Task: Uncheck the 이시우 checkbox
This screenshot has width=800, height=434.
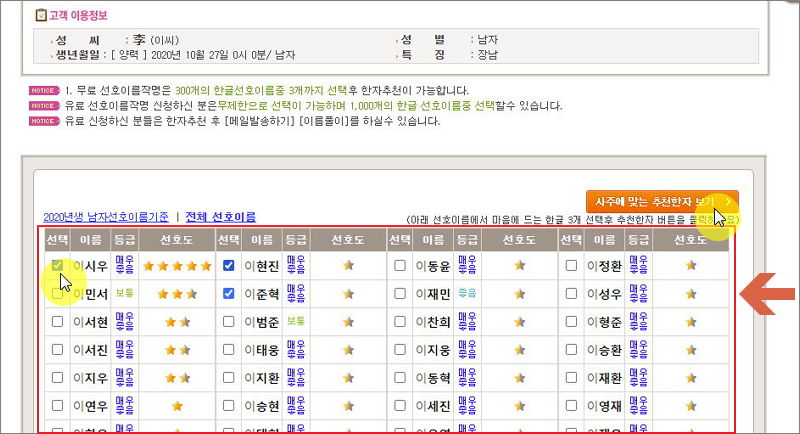Action: tap(57, 265)
